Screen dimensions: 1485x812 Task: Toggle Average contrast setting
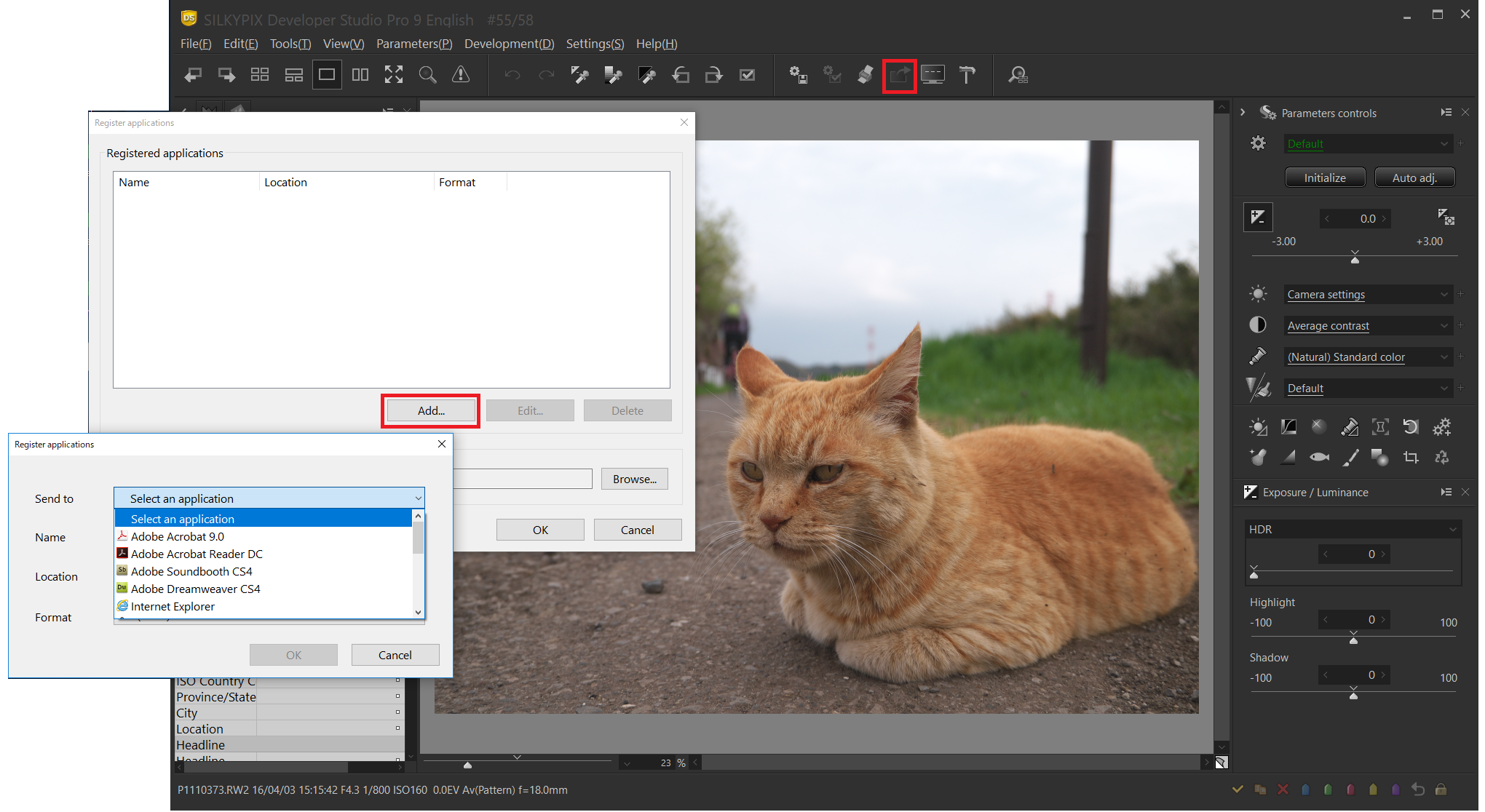click(x=1258, y=325)
